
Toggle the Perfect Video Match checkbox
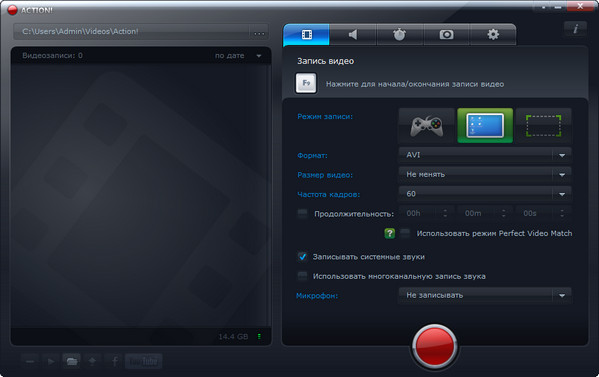(x=405, y=233)
